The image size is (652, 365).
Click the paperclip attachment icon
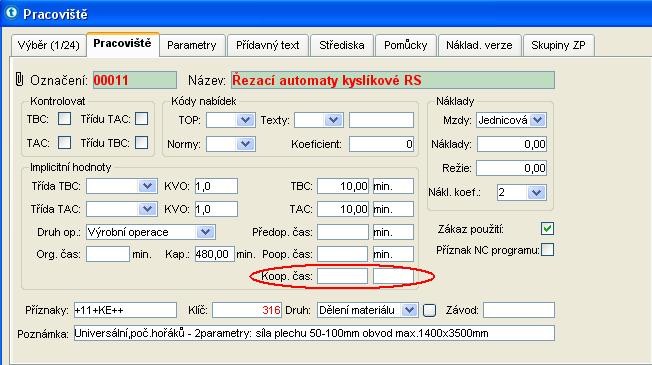click(x=19, y=79)
